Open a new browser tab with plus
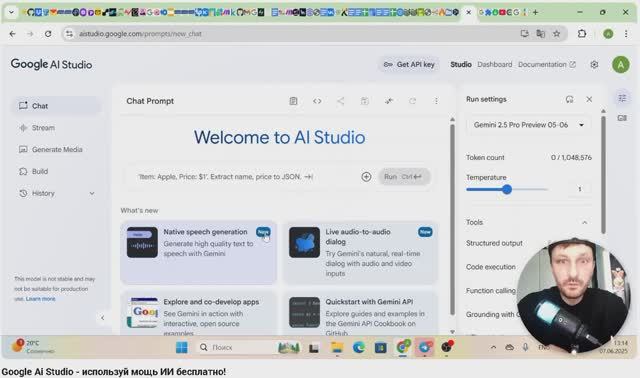Image resolution: width=640 pixels, height=378 pixels. [x=535, y=12]
